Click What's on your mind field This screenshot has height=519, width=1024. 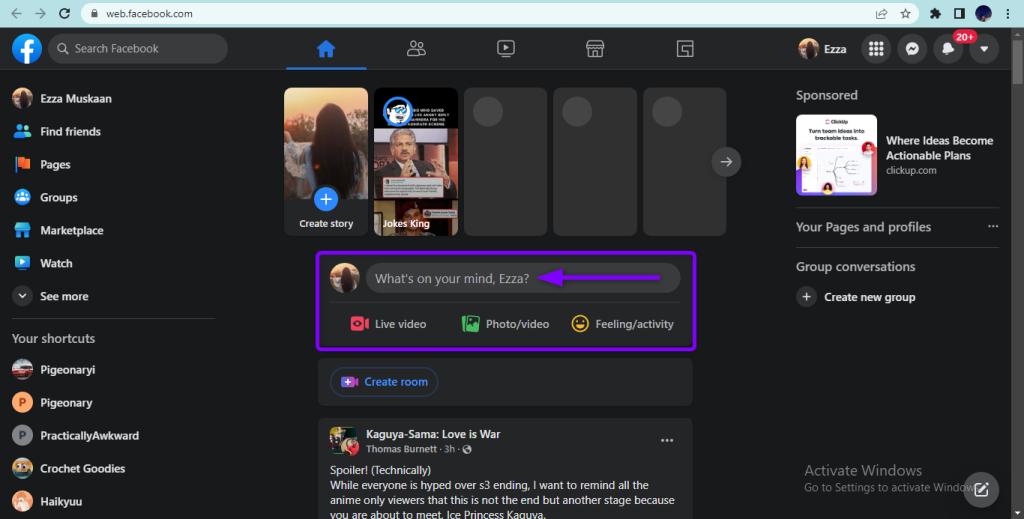522,279
